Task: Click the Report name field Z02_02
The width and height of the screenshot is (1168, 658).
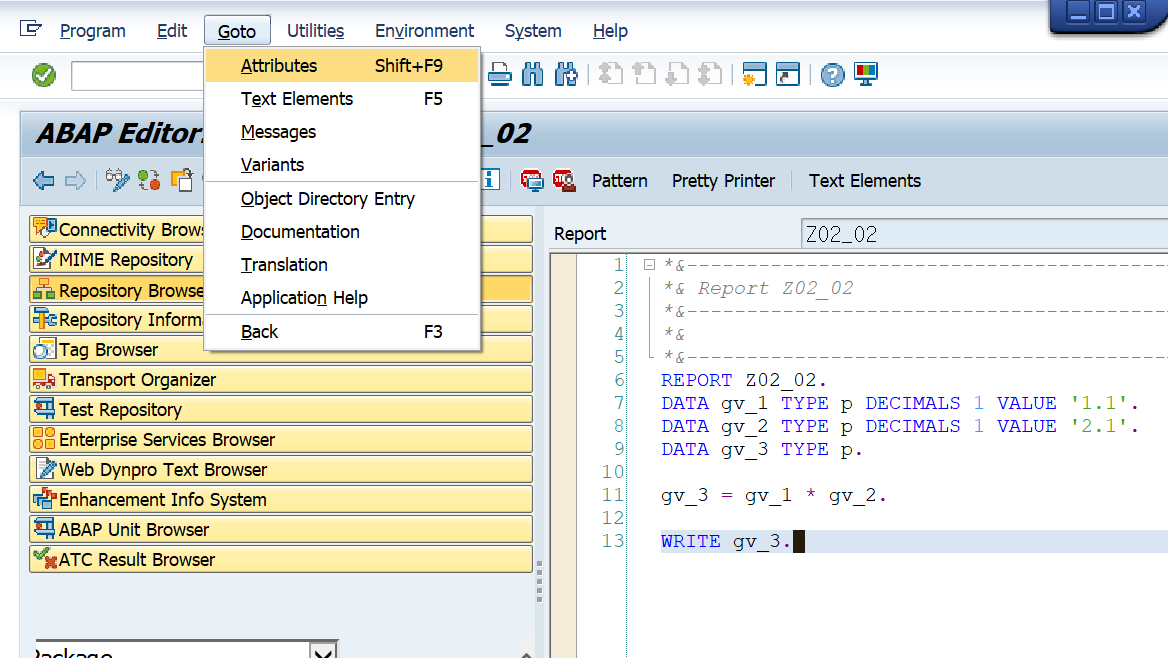Action: [984, 234]
